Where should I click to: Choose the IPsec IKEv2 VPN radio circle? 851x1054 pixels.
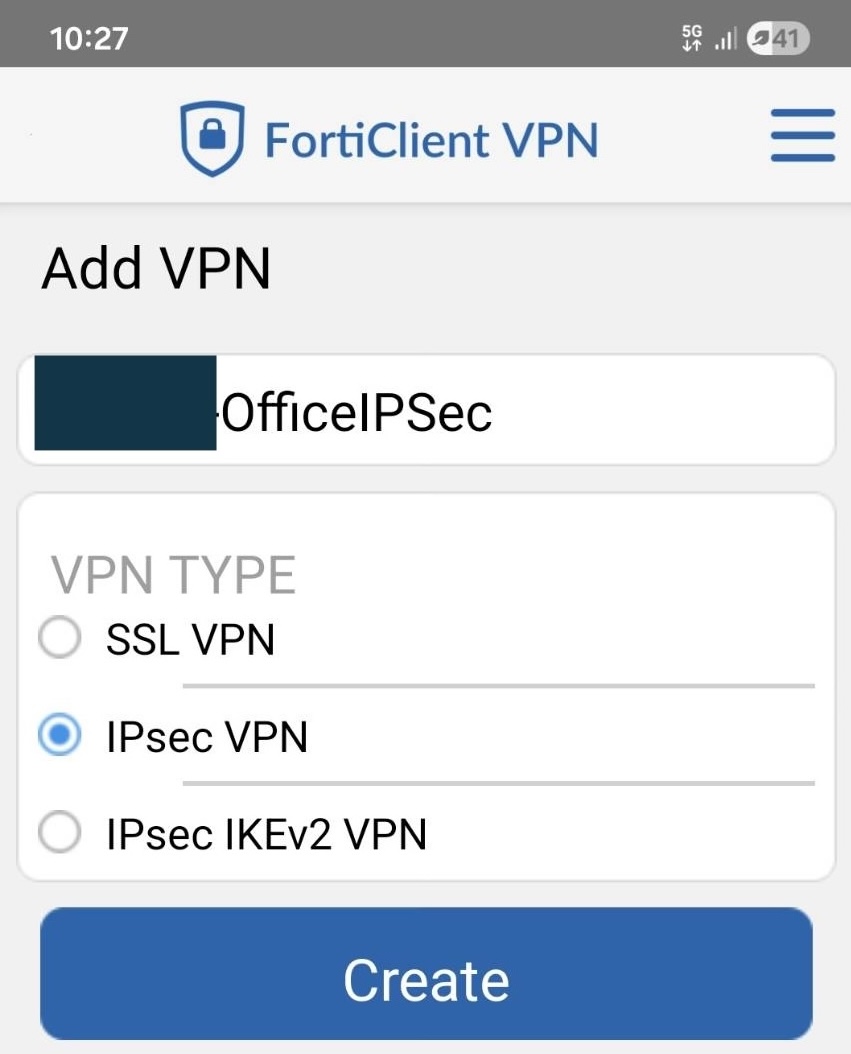point(59,833)
